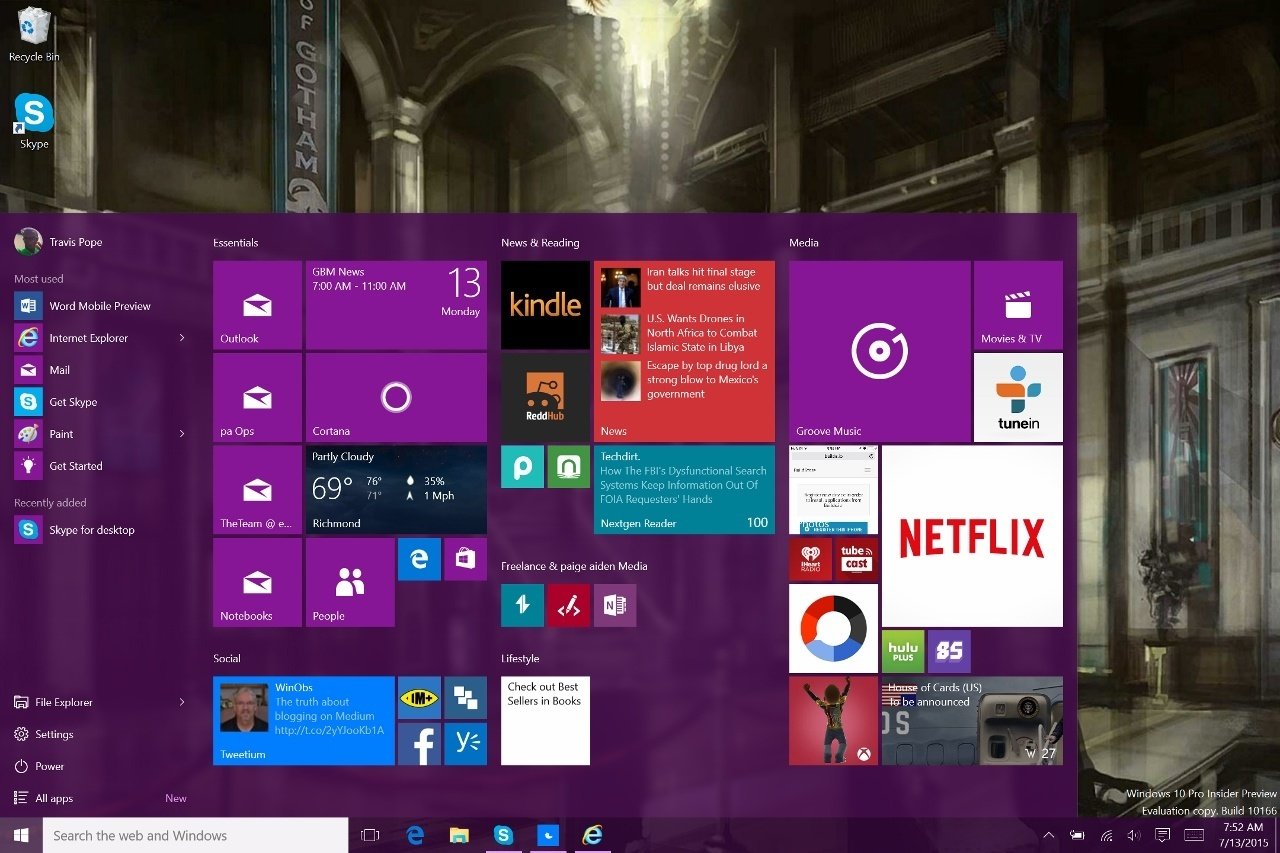Viewport: 1280px width, 853px height.
Task: Open Travis Pope account menu
Action: [58, 242]
